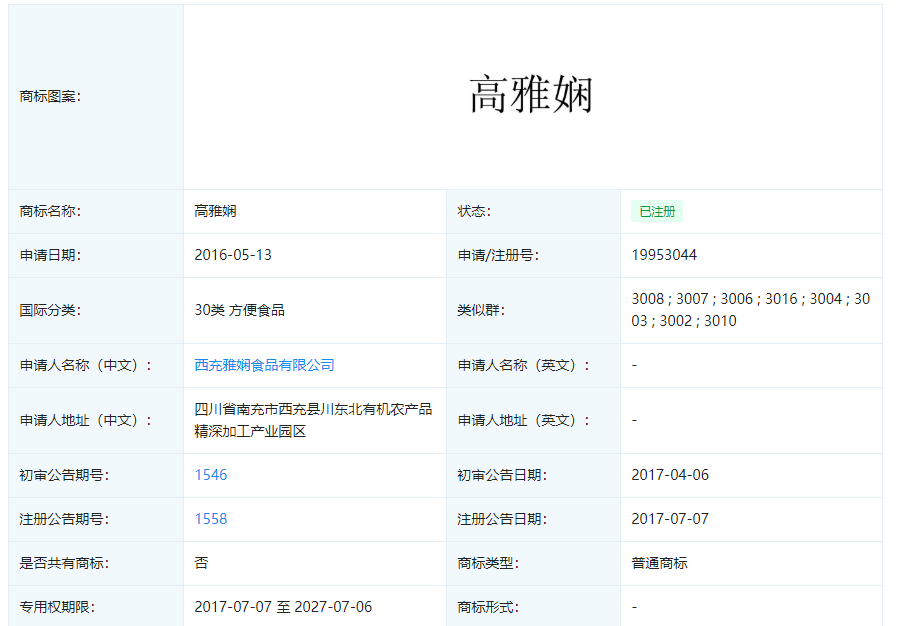Click registration announcement date 2017-07-07
899x626 pixels.
click(670, 519)
